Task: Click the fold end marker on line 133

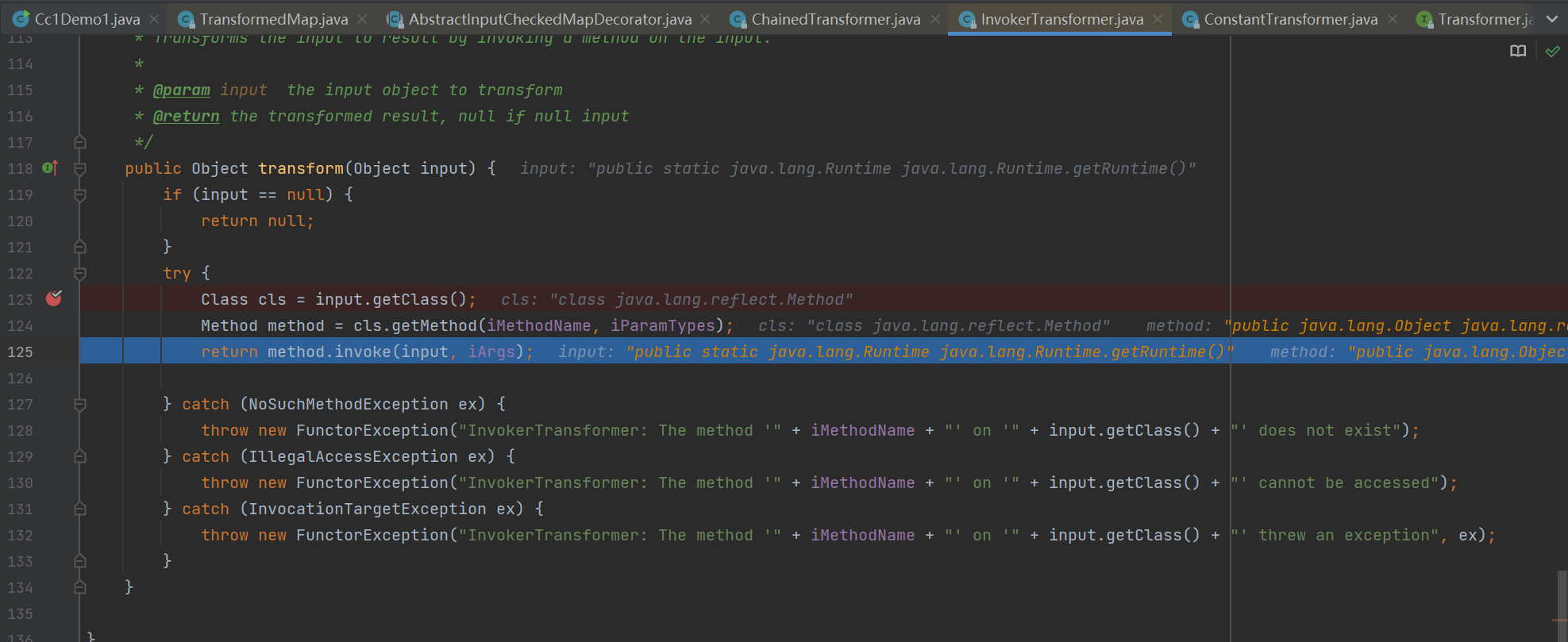Action: pos(79,561)
